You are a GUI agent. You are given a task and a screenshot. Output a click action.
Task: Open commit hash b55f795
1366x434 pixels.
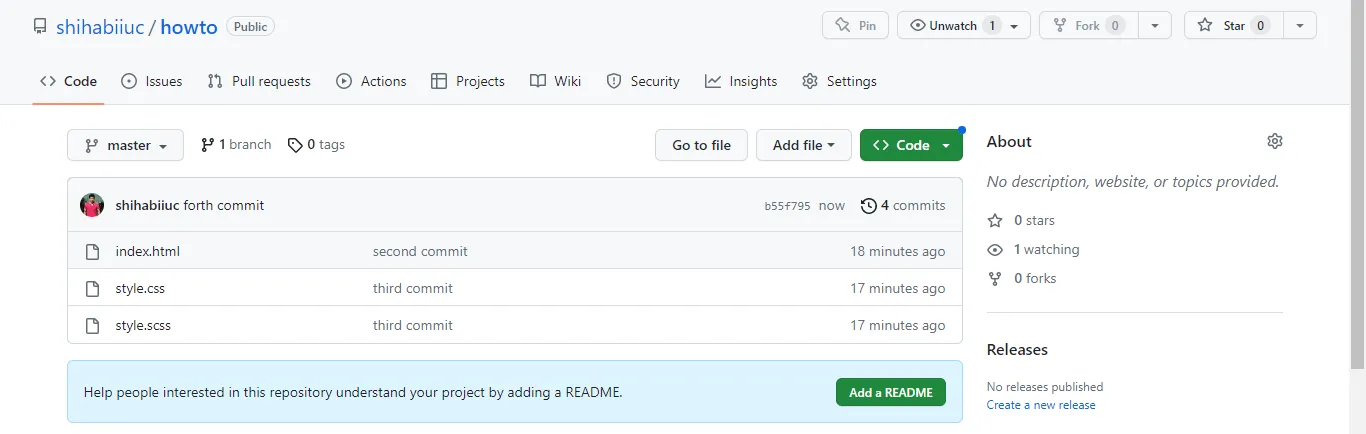(x=787, y=206)
